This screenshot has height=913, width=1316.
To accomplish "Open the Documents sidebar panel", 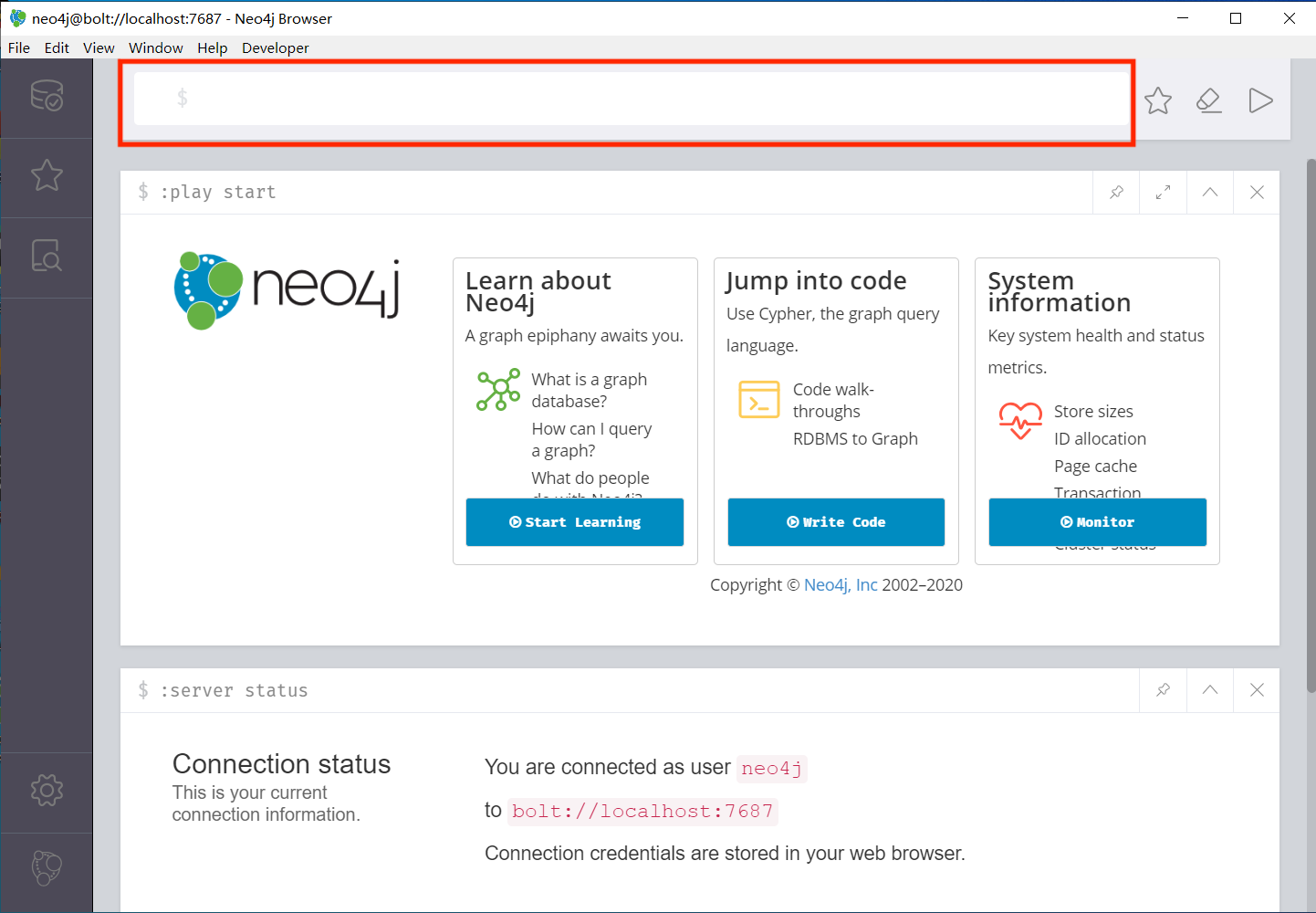I will (47, 257).
